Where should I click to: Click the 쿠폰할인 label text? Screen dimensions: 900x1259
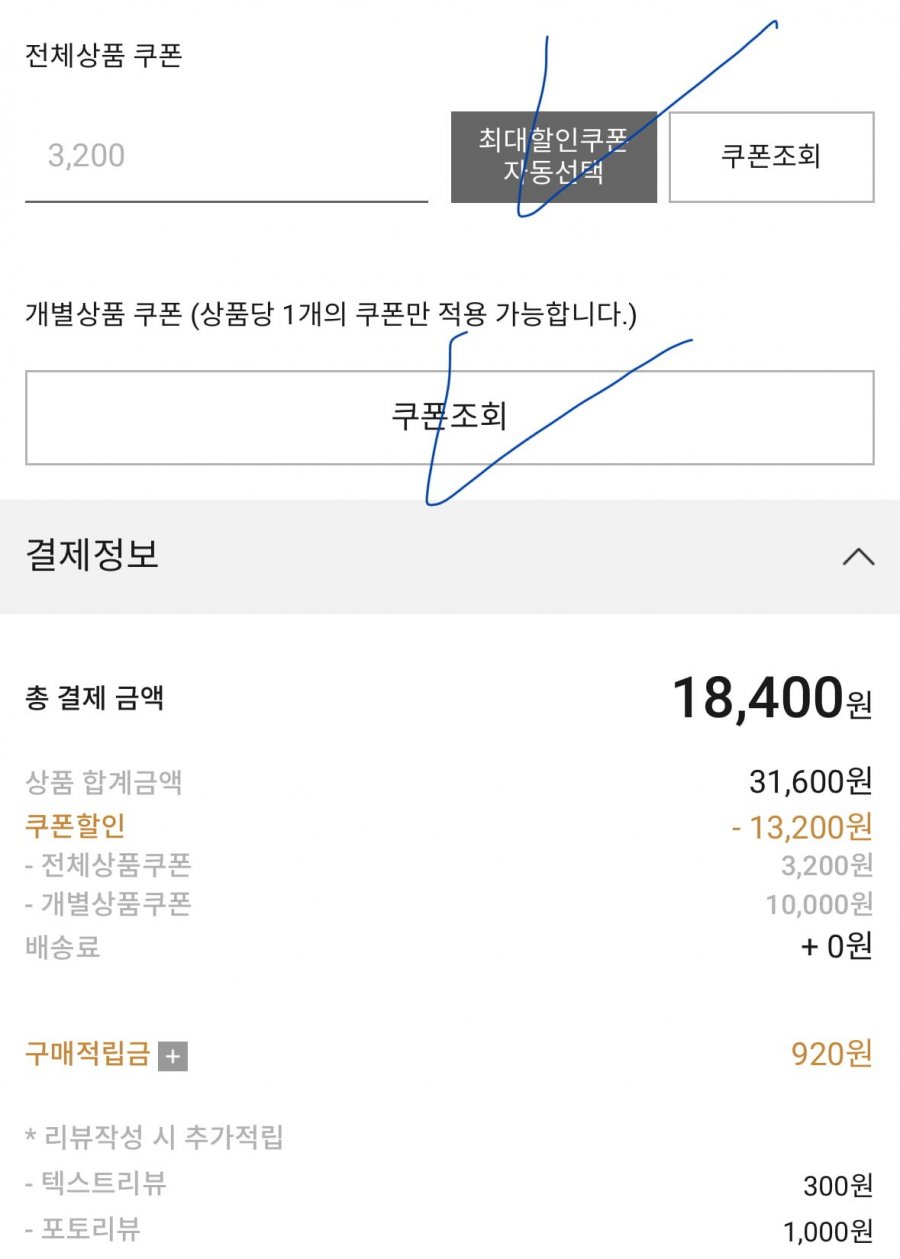[75, 826]
